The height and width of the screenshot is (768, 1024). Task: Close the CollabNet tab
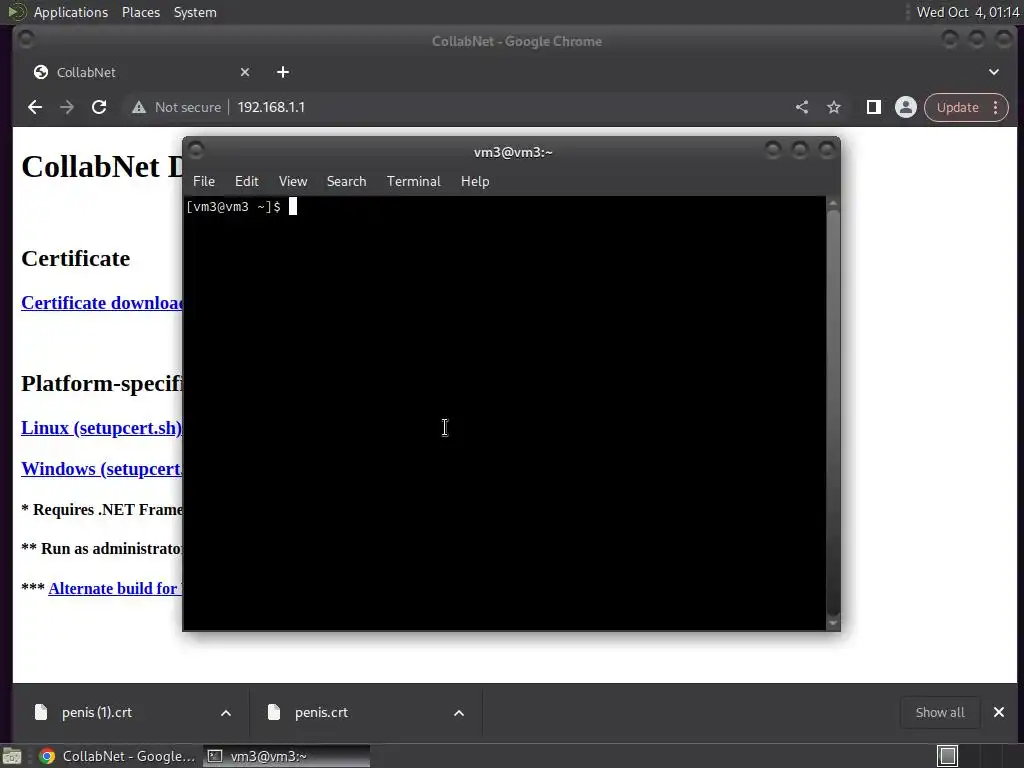pos(245,72)
